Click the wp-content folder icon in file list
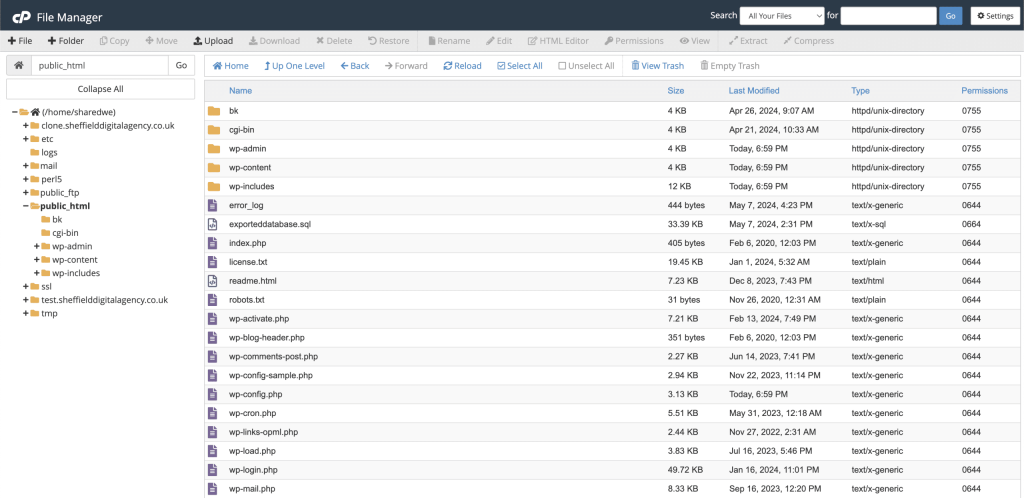This screenshot has width=1024, height=498. tap(214, 168)
